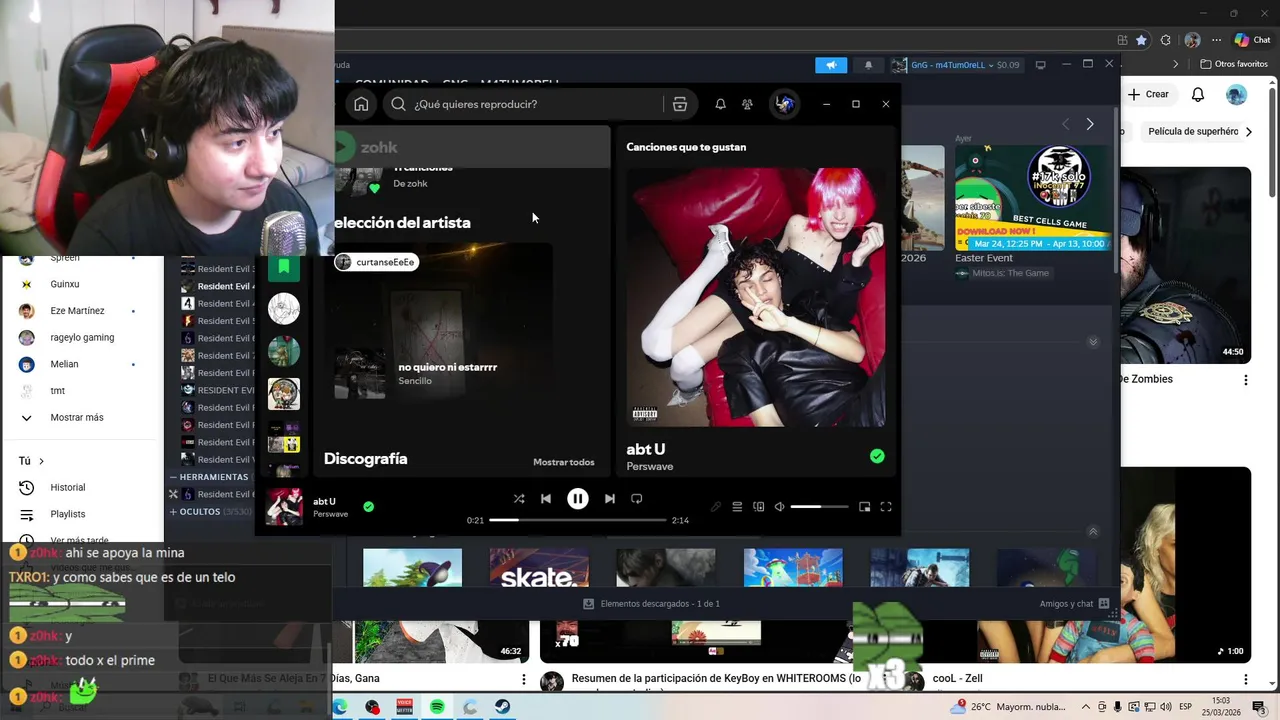Open Spotify notifications bell
Viewport: 1280px width, 720px height.
(x=720, y=104)
